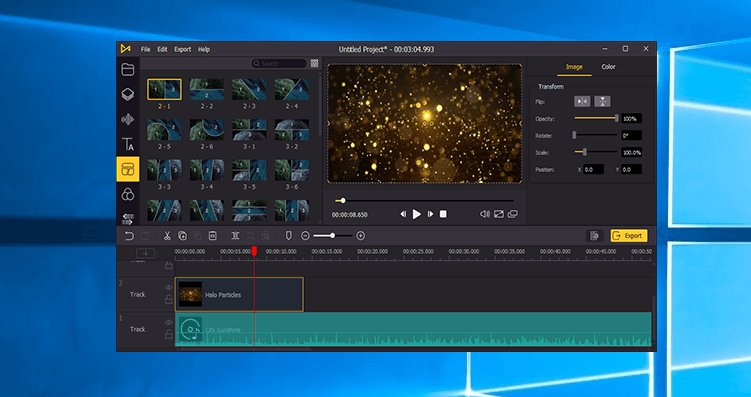This screenshot has height=397, width=751.
Task: Click the Undo arrow in toolbar
Action: click(129, 236)
